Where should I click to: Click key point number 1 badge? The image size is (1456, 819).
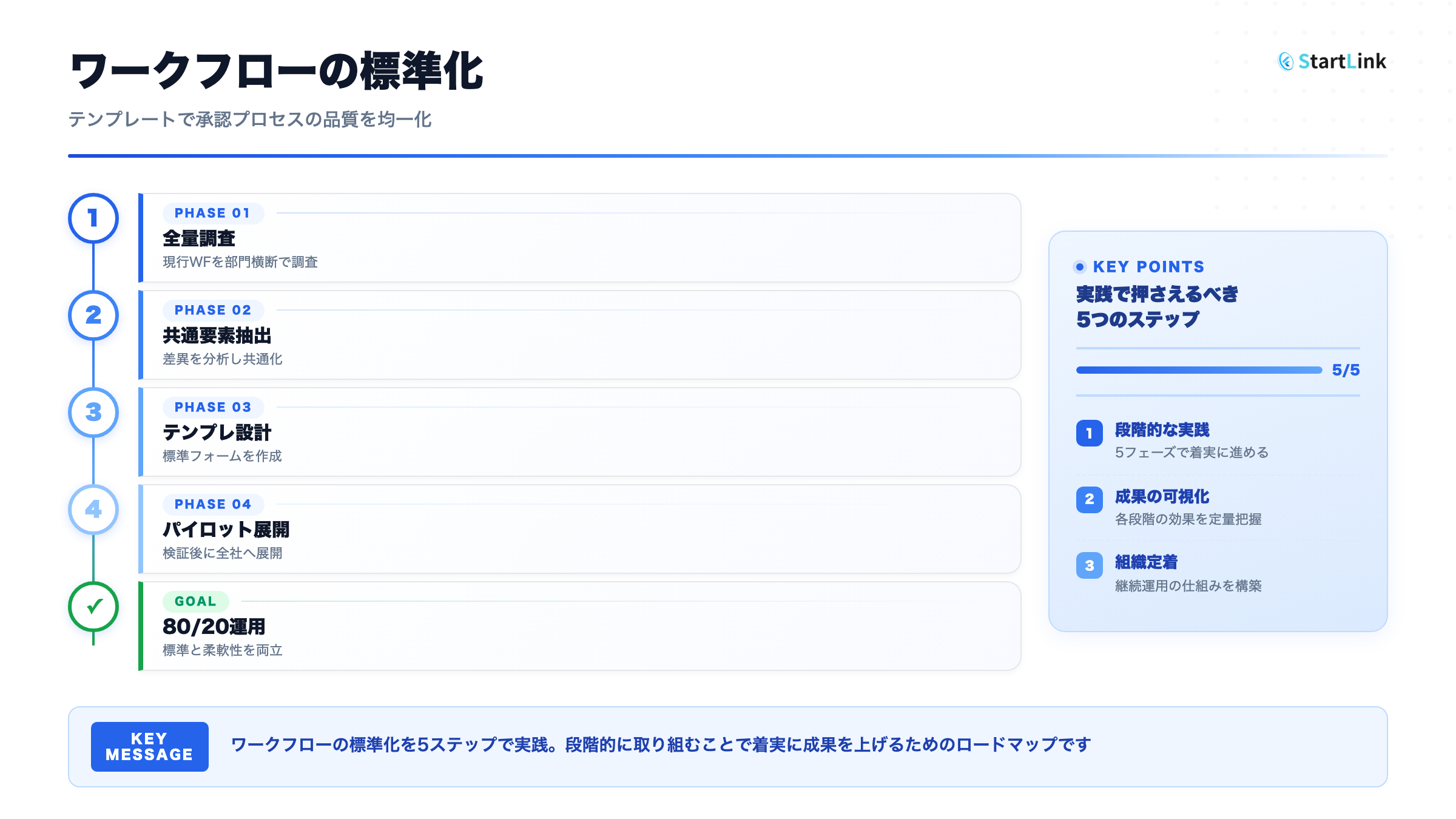(1089, 433)
